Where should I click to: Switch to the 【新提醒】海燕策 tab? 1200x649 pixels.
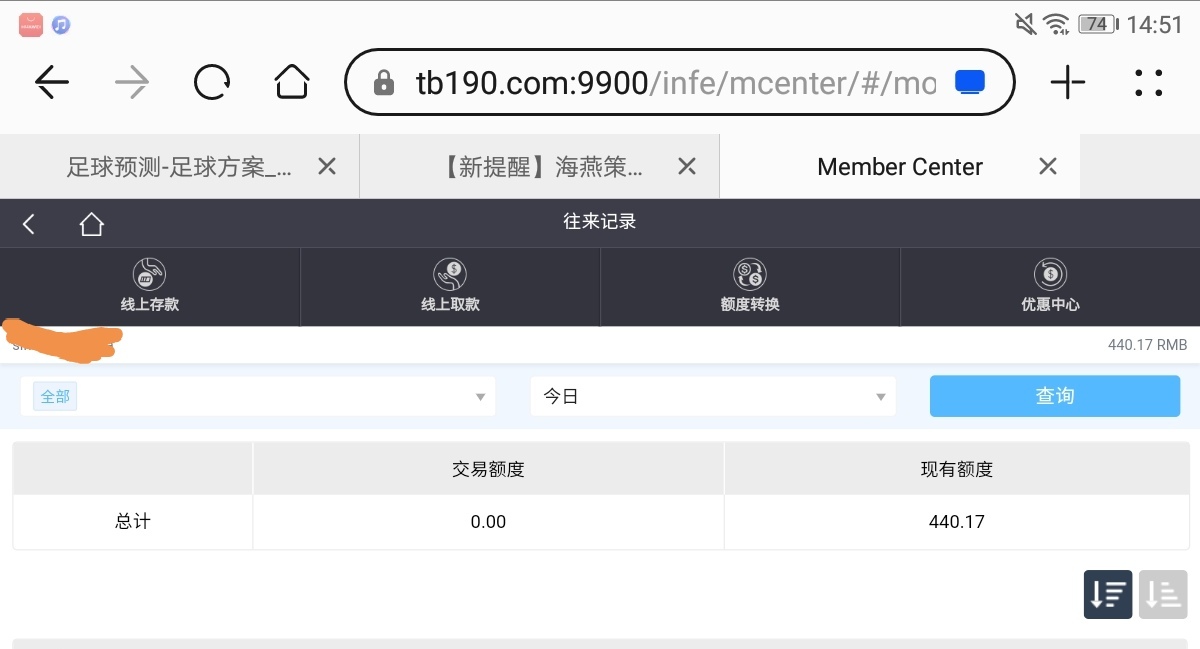click(x=544, y=167)
